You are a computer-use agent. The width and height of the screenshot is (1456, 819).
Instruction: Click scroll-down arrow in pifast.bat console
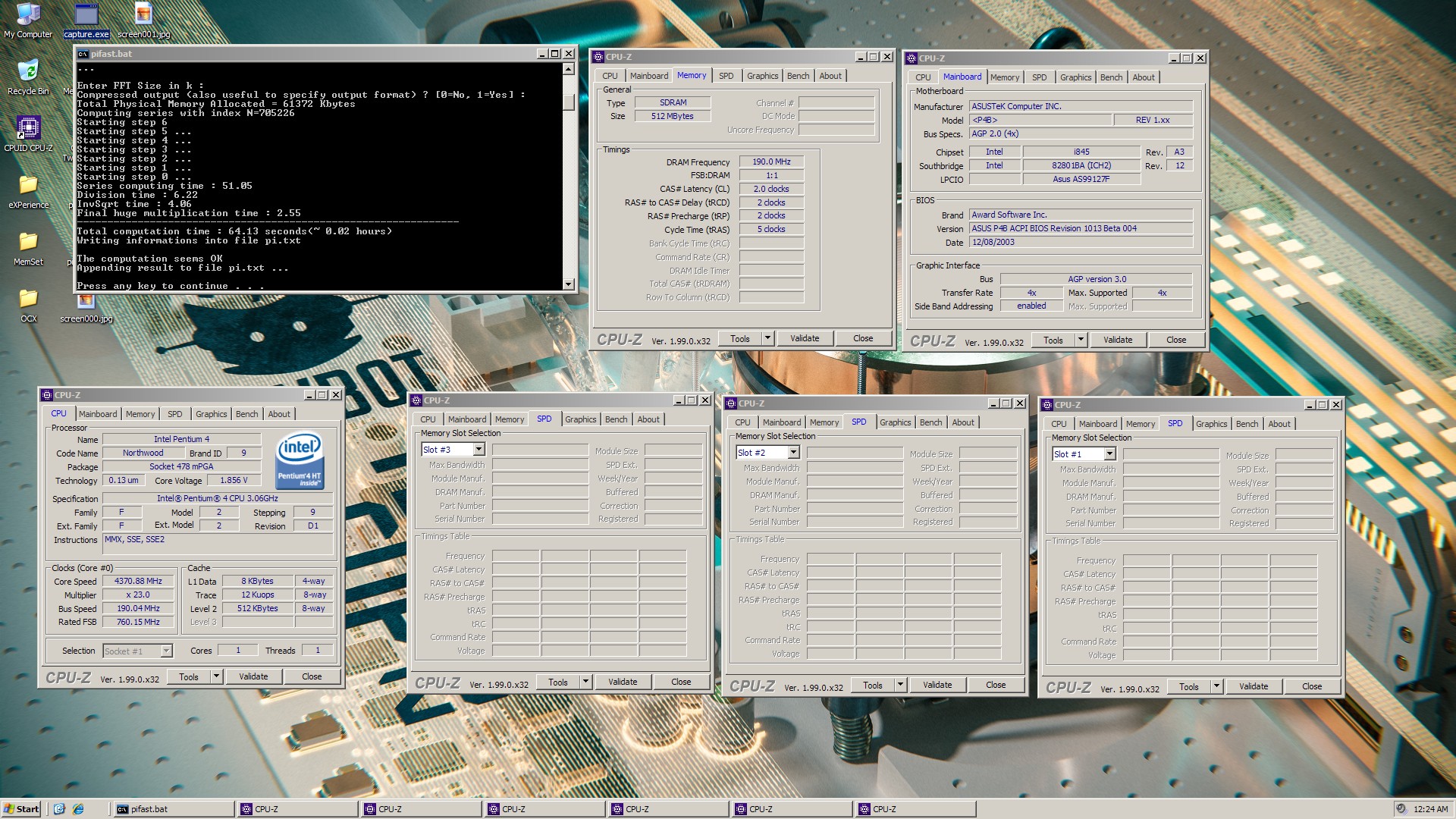click(x=569, y=284)
